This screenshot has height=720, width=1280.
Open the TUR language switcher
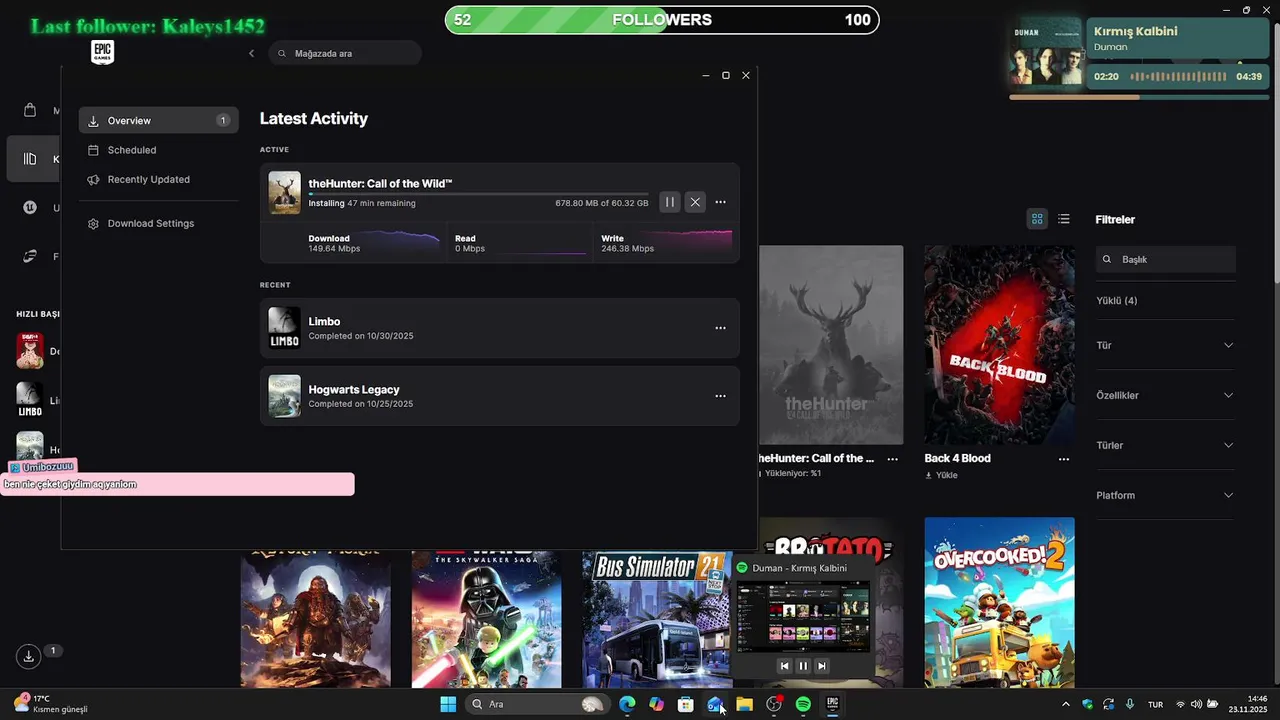(x=1155, y=704)
